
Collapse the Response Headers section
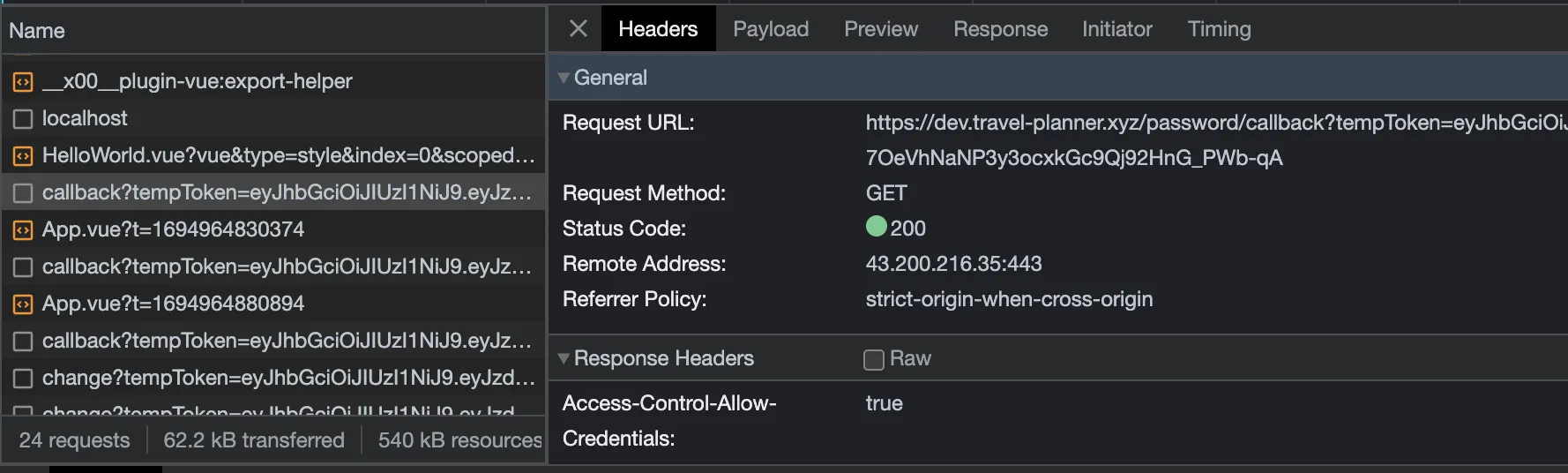coord(564,358)
